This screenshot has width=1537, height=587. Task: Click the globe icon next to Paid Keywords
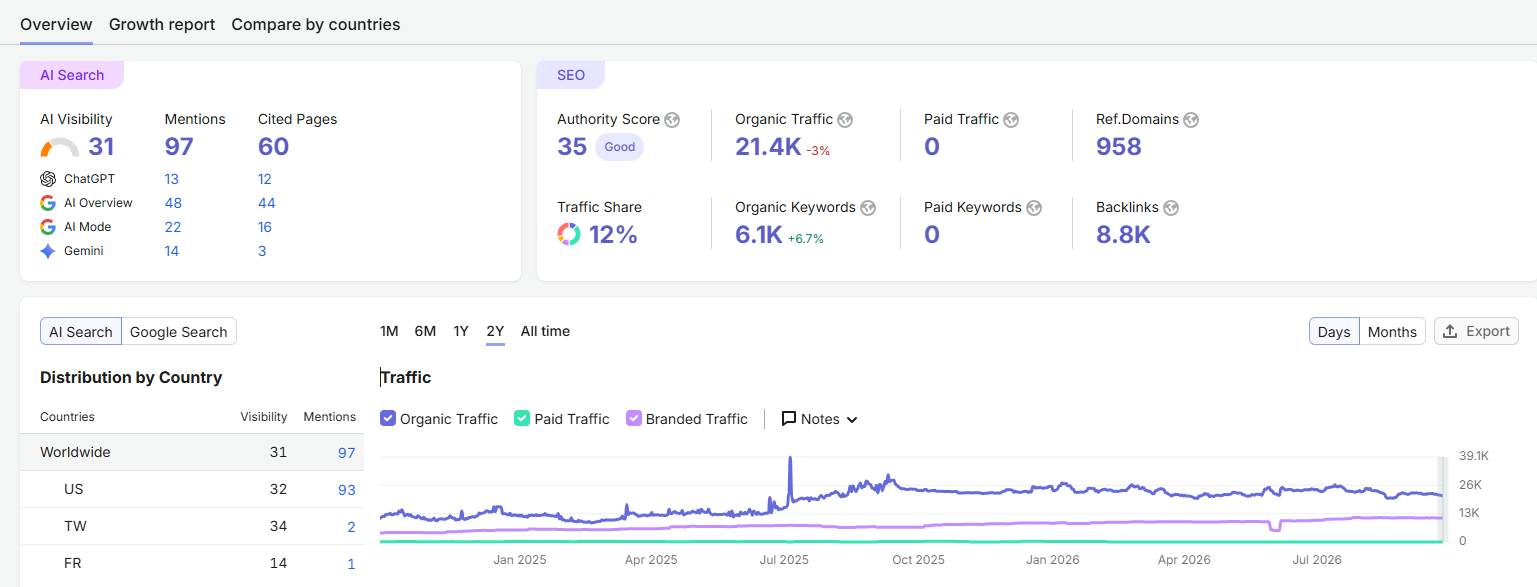(1034, 208)
